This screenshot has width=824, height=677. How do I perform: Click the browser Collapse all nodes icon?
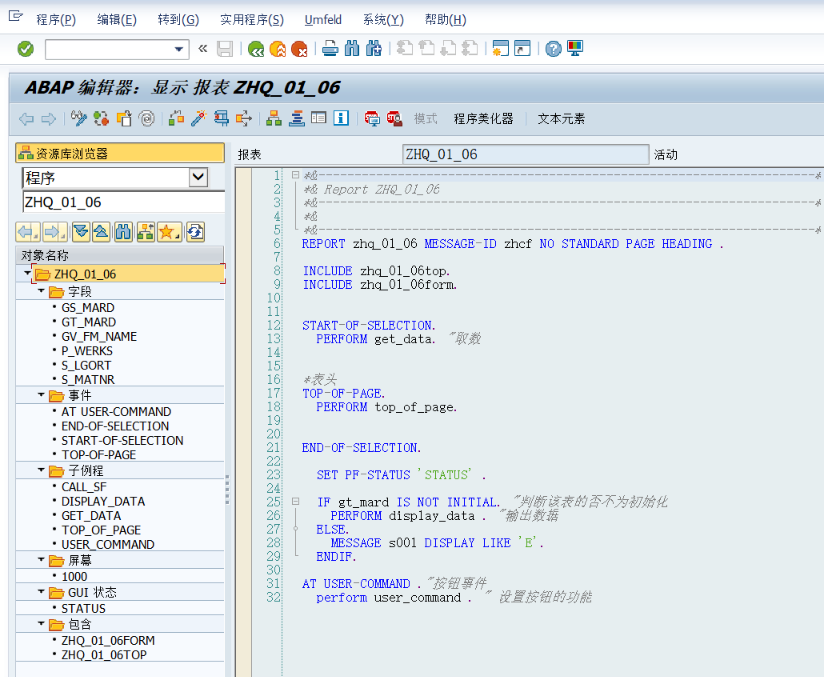[x=101, y=232]
